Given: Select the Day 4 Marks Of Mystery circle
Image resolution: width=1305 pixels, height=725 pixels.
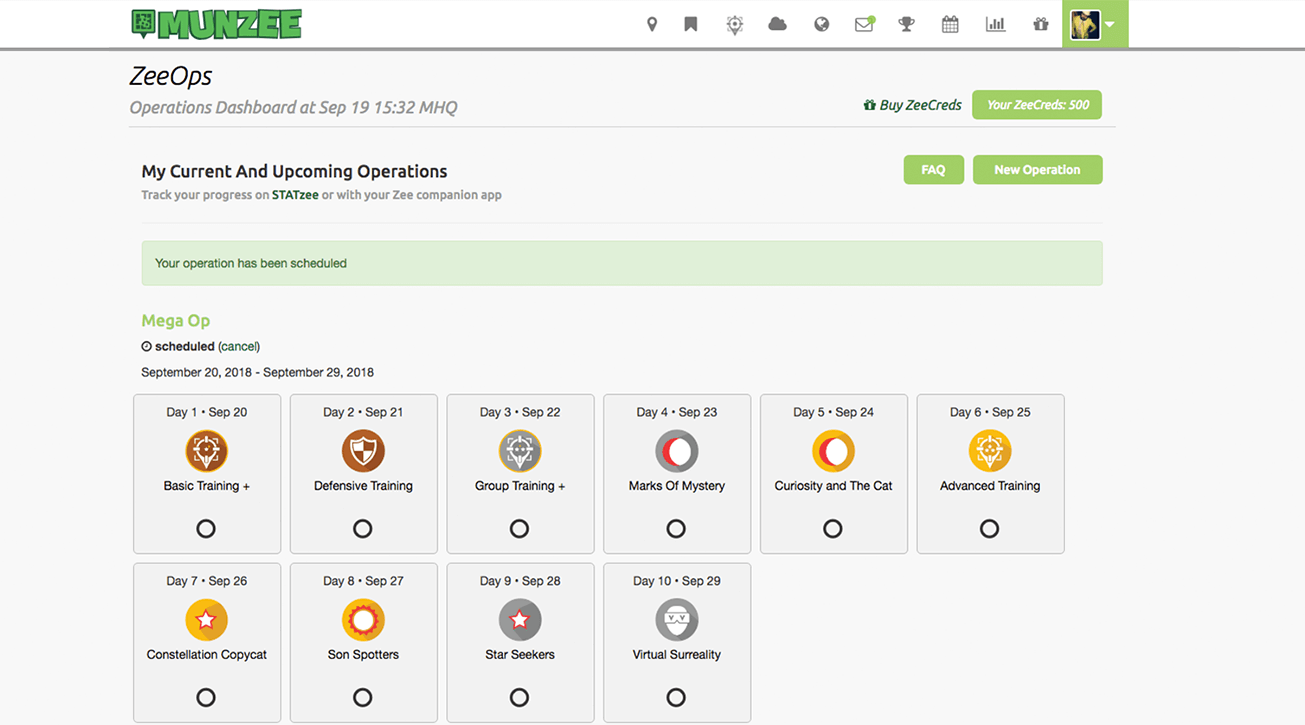Looking at the screenshot, I should (x=676, y=528).
